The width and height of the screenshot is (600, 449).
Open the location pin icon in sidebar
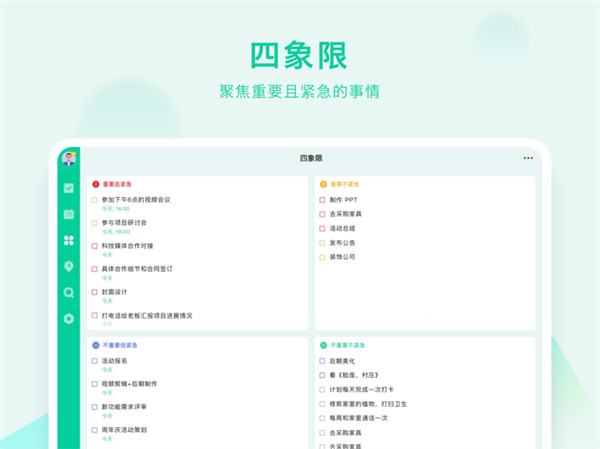click(69, 266)
